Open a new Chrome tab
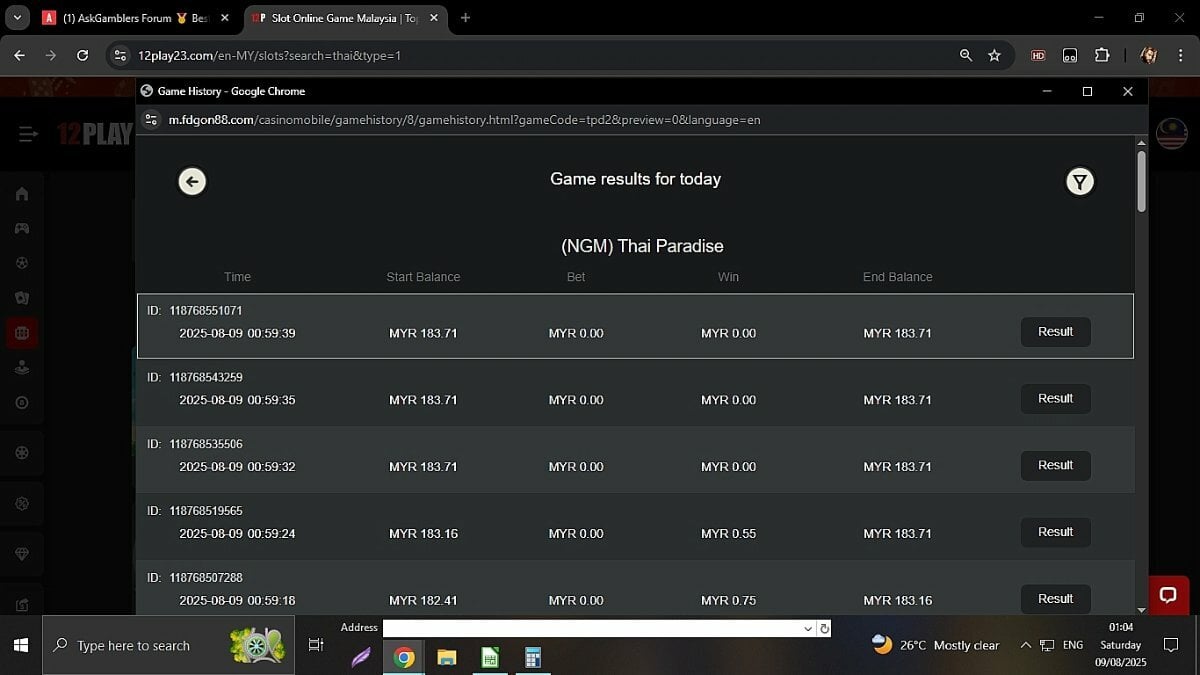1200x675 pixels. [x=465, y=18]
